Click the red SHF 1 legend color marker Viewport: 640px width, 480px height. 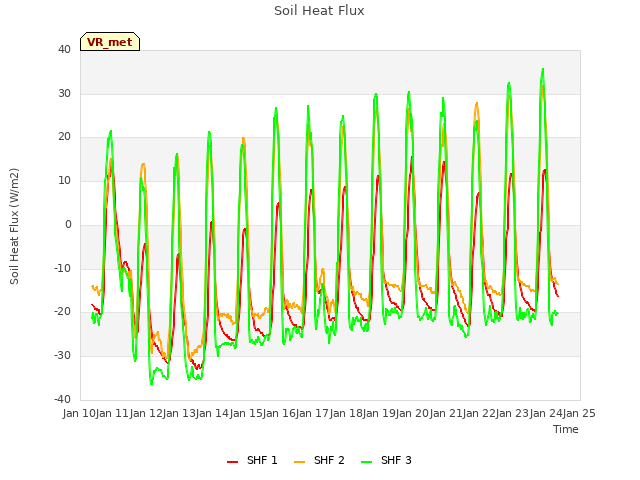click(232, 461)
